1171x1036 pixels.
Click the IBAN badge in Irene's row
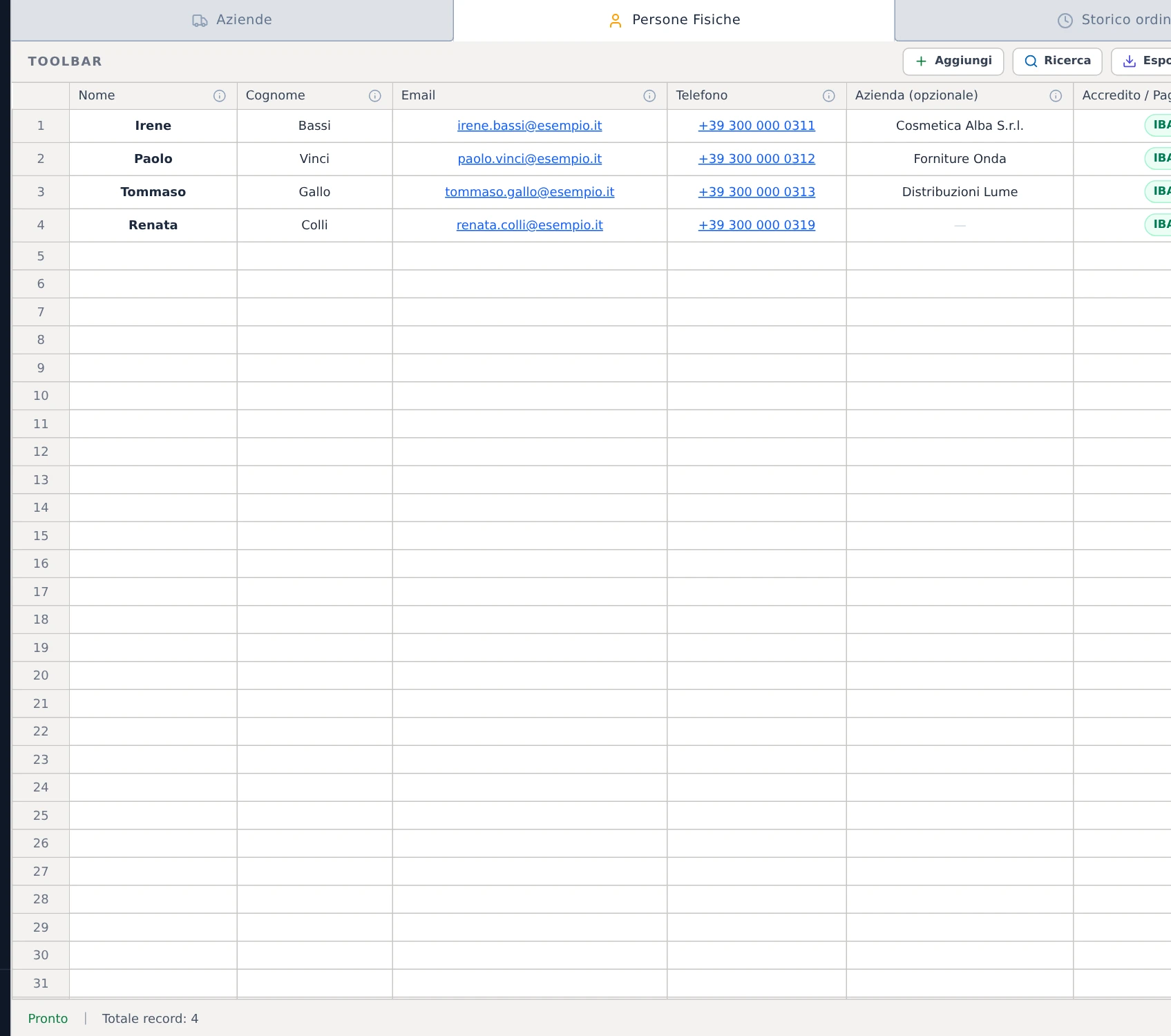(1159, 125)
